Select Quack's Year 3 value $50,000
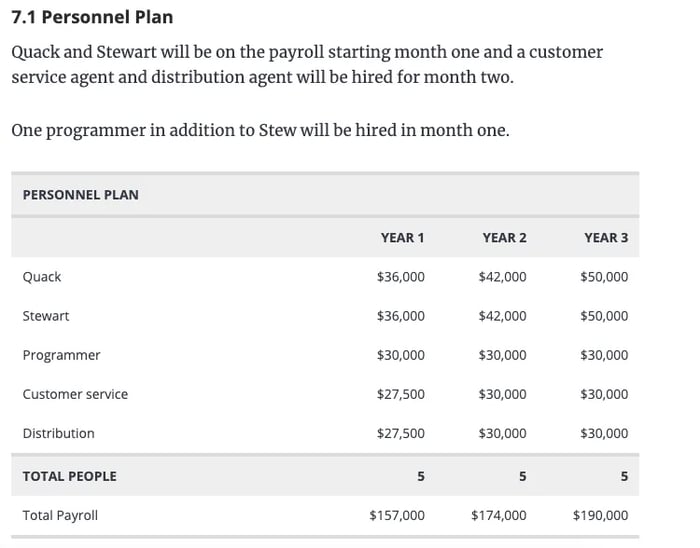The width and height of the screenshot is (700, 548). click(x=604, y=276)
